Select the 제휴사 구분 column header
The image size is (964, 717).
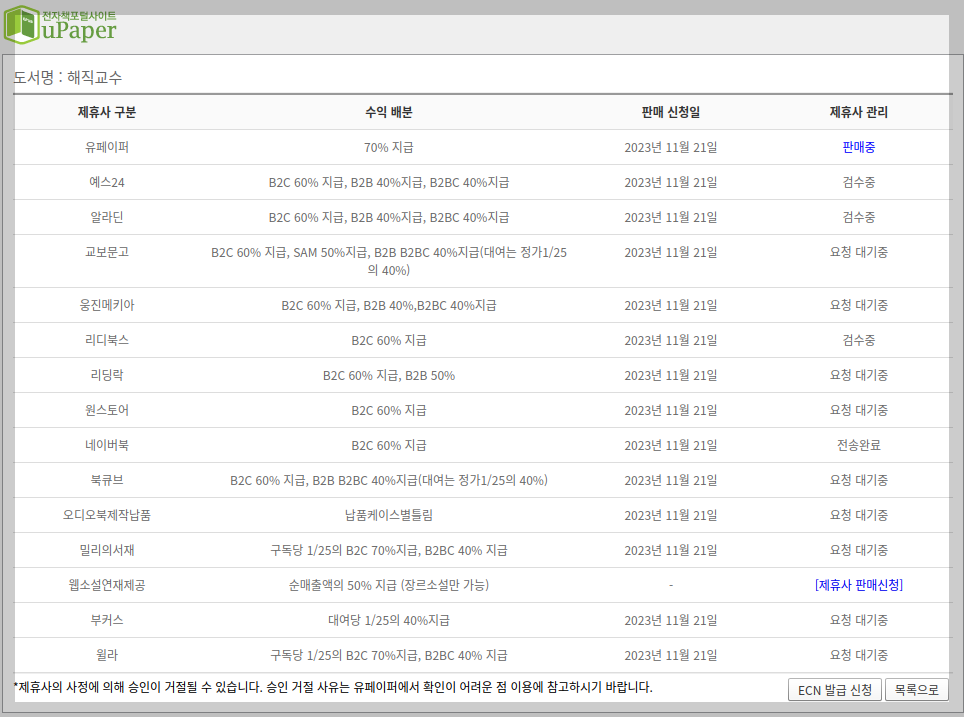coord(106,112)
